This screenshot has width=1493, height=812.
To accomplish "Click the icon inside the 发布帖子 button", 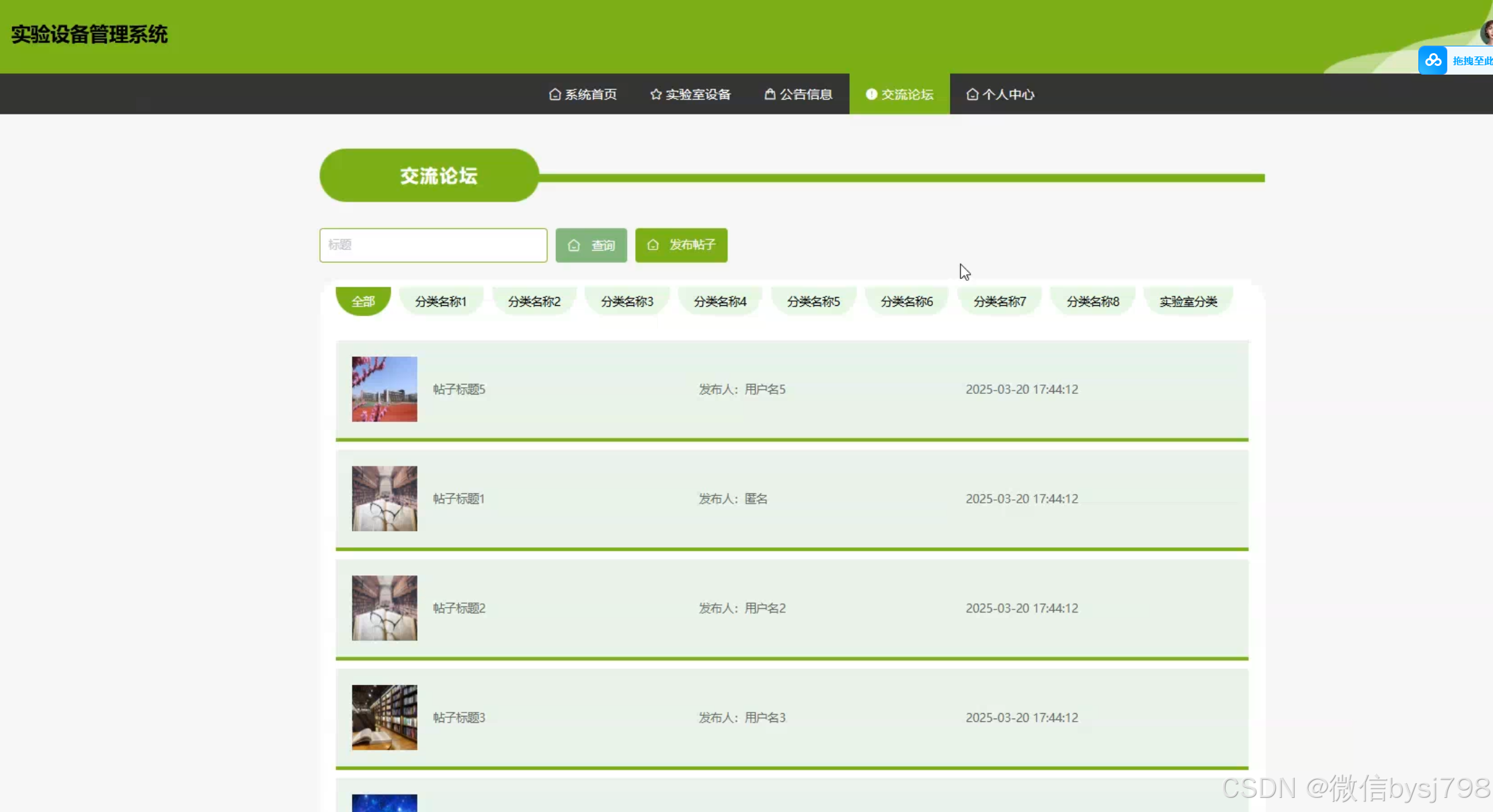I will (653, 245).
